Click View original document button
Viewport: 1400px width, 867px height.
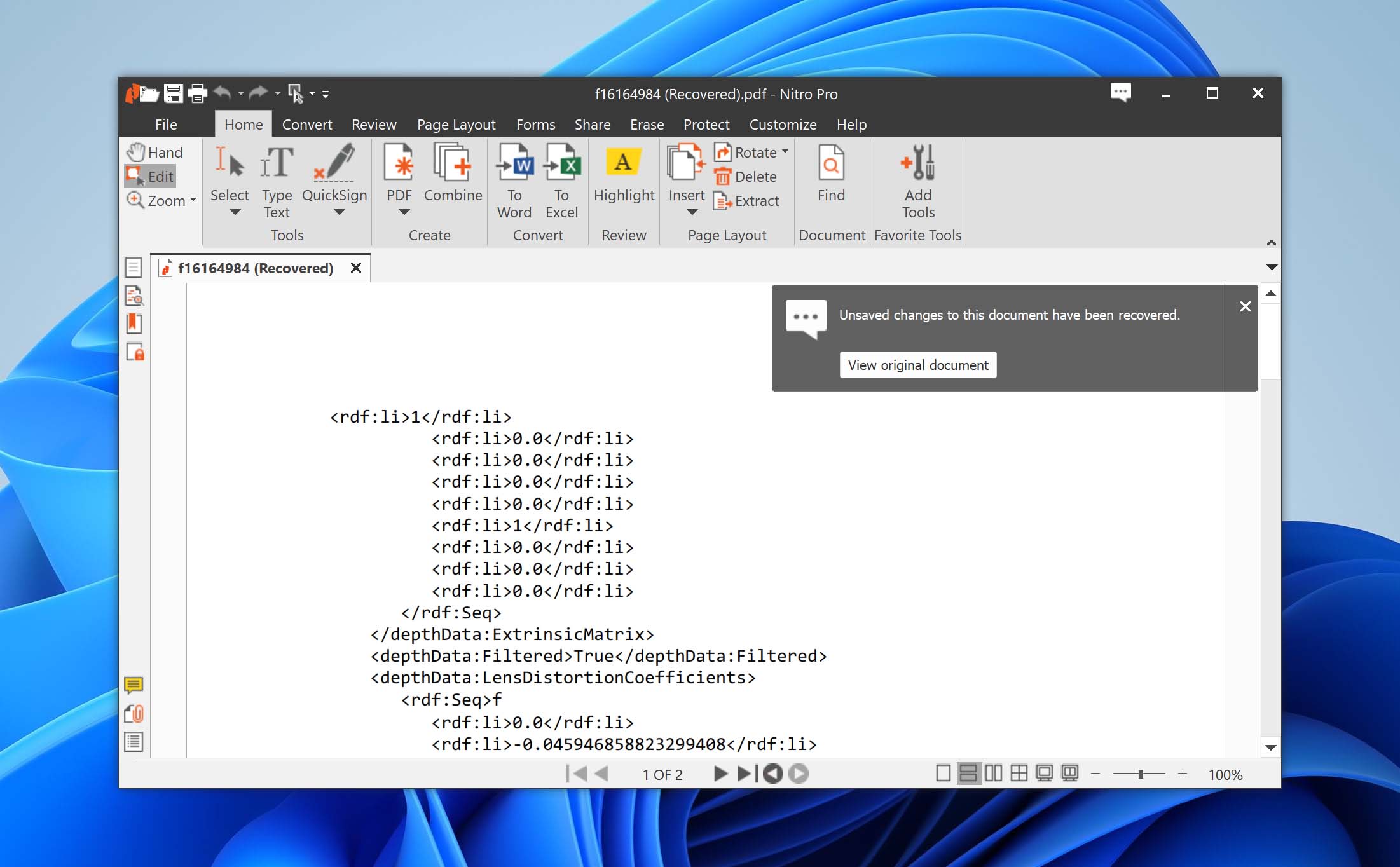point(917,365)
